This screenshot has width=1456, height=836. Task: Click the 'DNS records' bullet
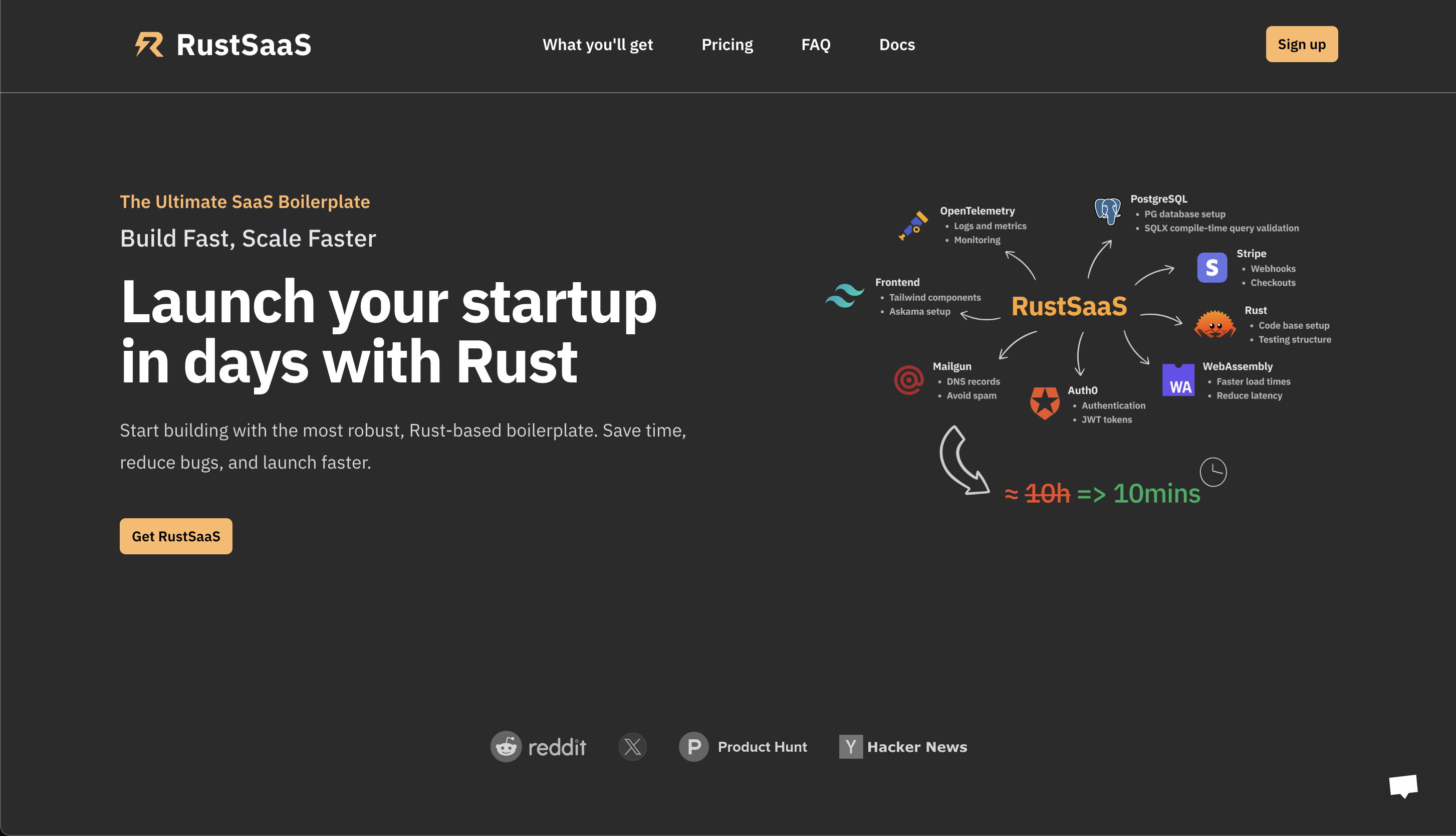973,381
